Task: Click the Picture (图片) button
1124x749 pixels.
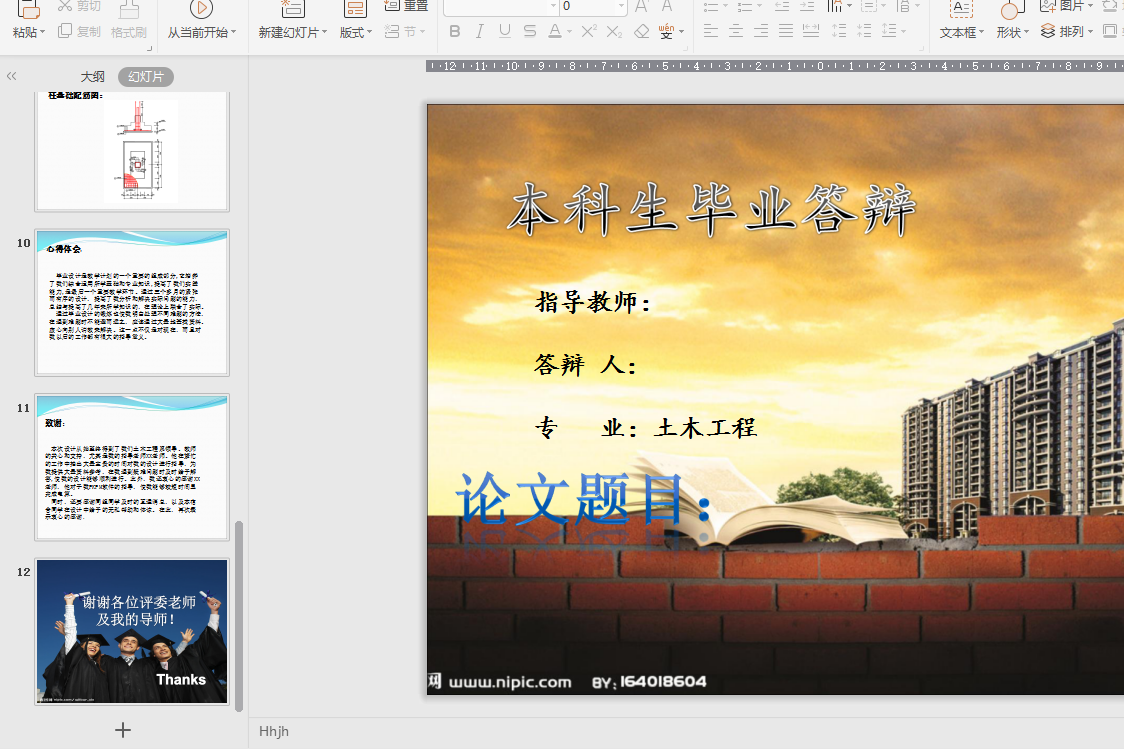Action: point(1067,6)
